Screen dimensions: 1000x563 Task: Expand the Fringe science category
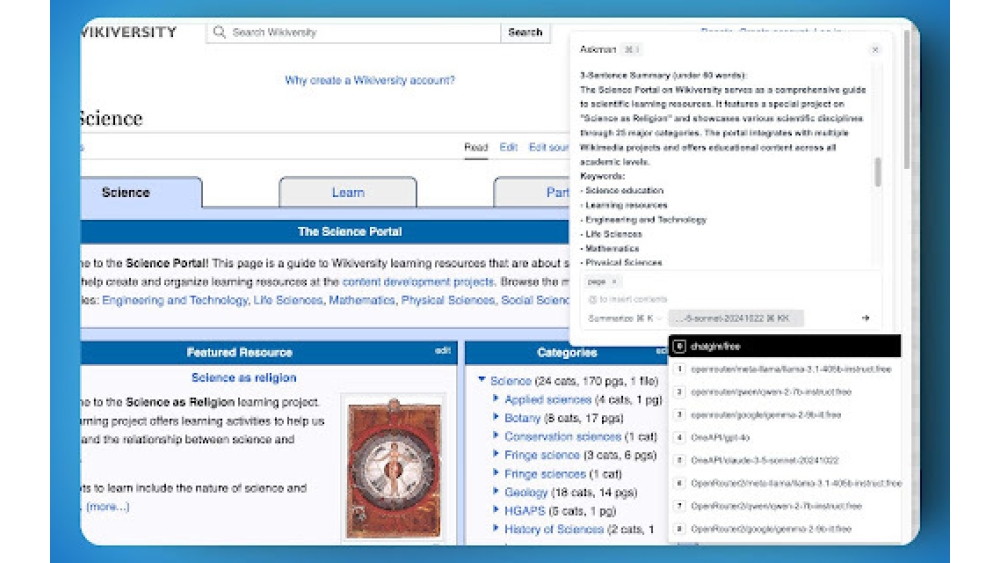coord(496,454)
